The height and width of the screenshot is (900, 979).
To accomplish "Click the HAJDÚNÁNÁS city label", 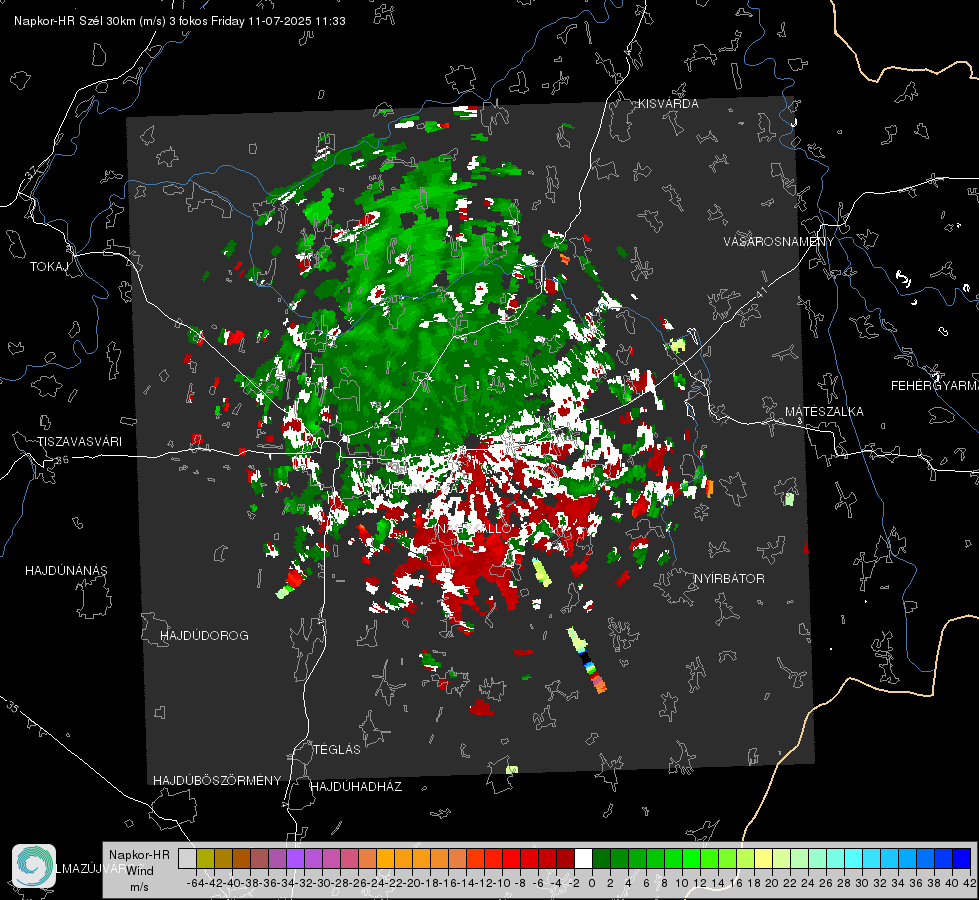I will [66, 571].
